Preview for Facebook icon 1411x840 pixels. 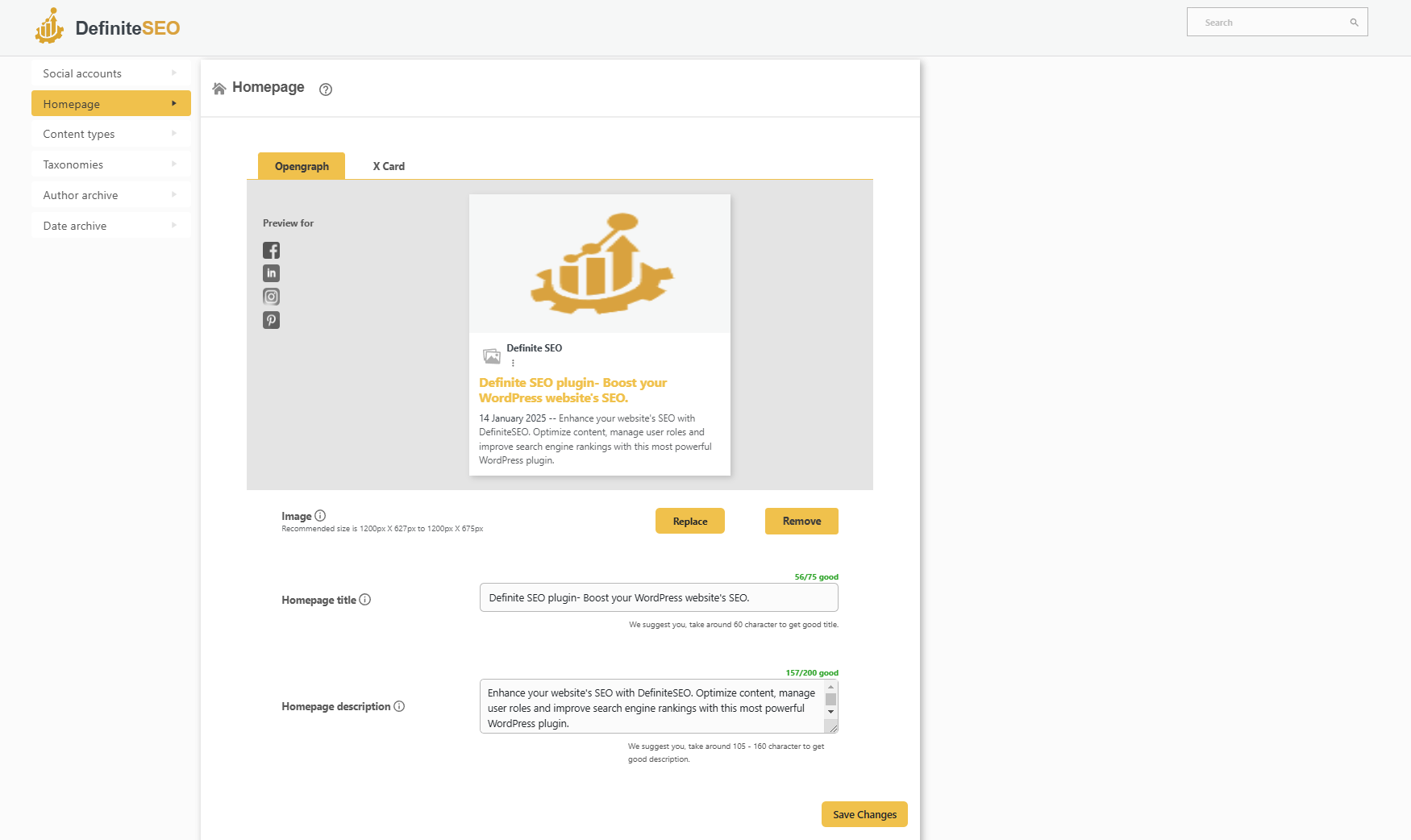click(272, 250)
